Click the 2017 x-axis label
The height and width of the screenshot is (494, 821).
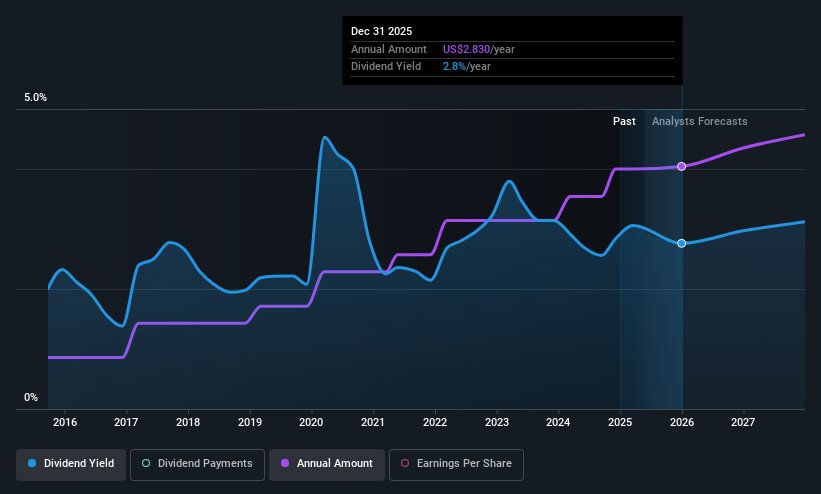(x=126, y=422)
